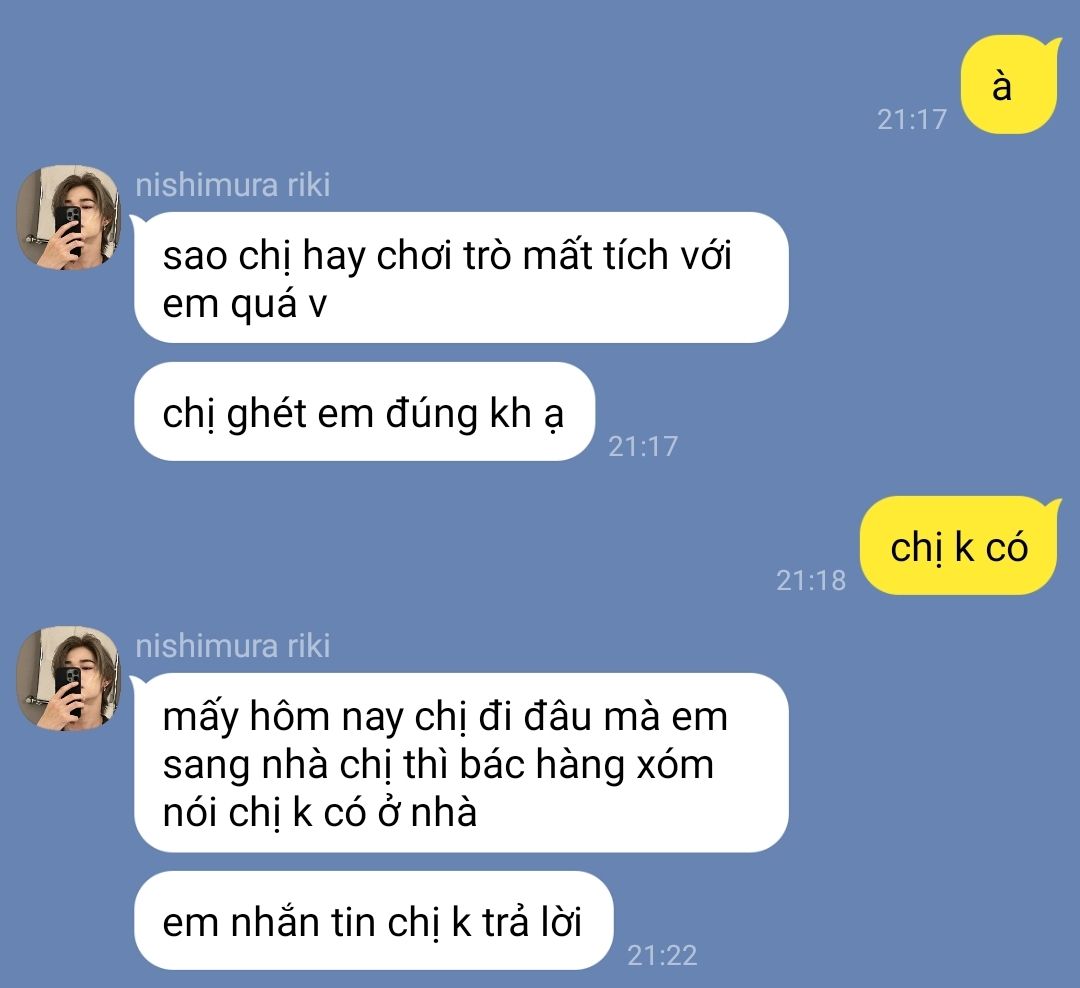Click the word 'ghét' in the second received bubble
Viewport: 1080px width, 988px height.
point(267,414)
